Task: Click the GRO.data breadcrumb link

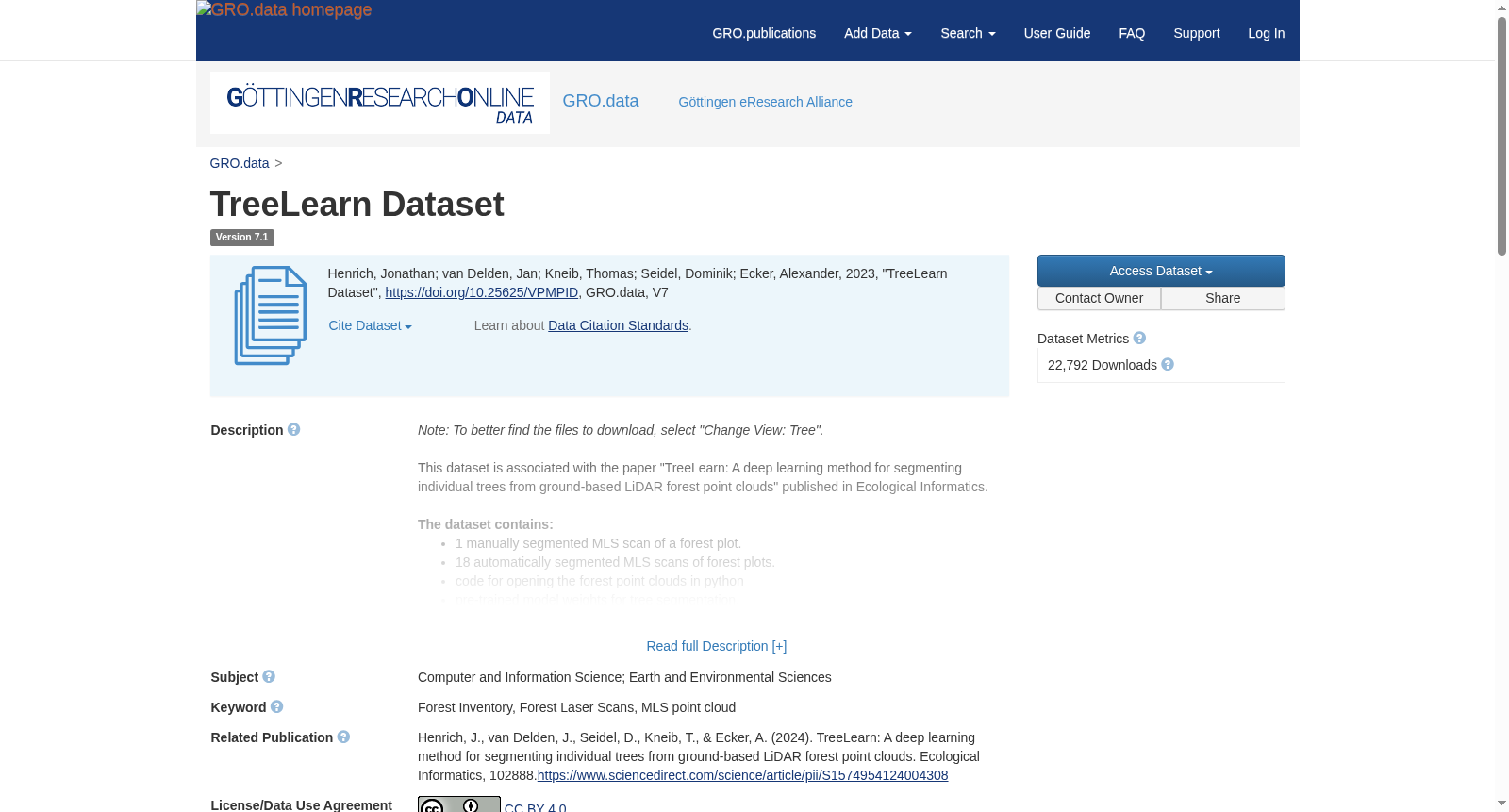Action: coord(240,163)
